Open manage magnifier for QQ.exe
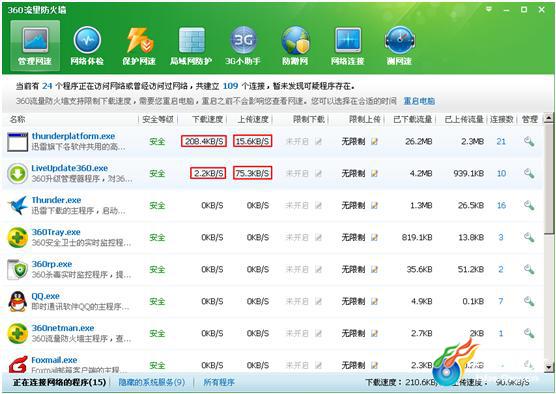This screenshot has height=394, width=556. 529,301
